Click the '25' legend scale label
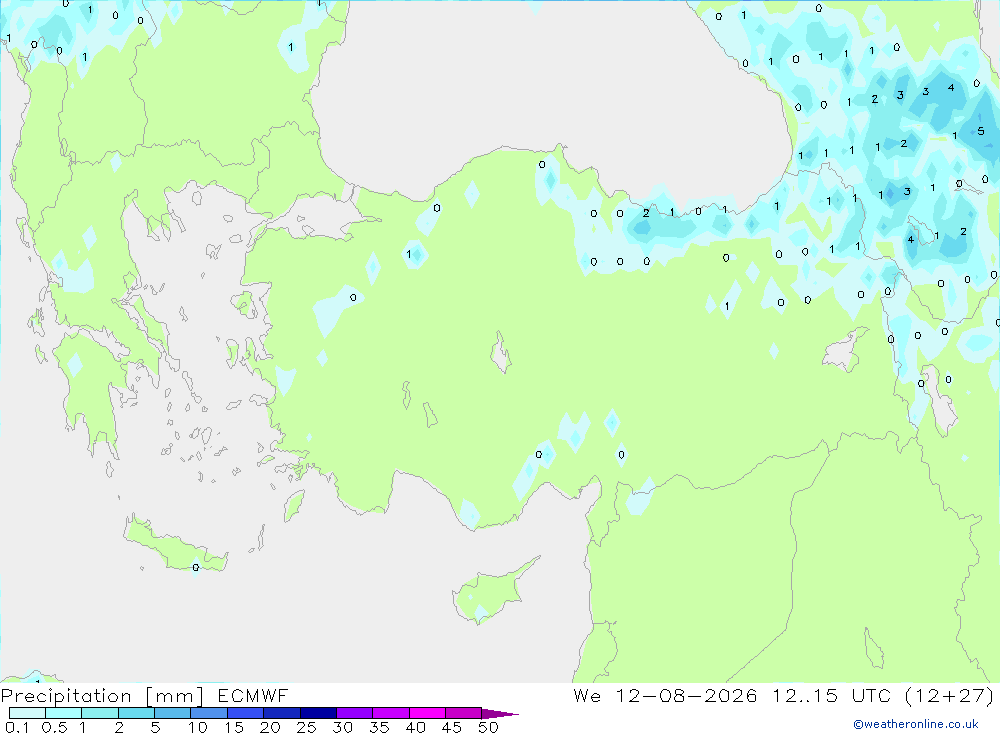1000x733 pixels. pos(306,727)
